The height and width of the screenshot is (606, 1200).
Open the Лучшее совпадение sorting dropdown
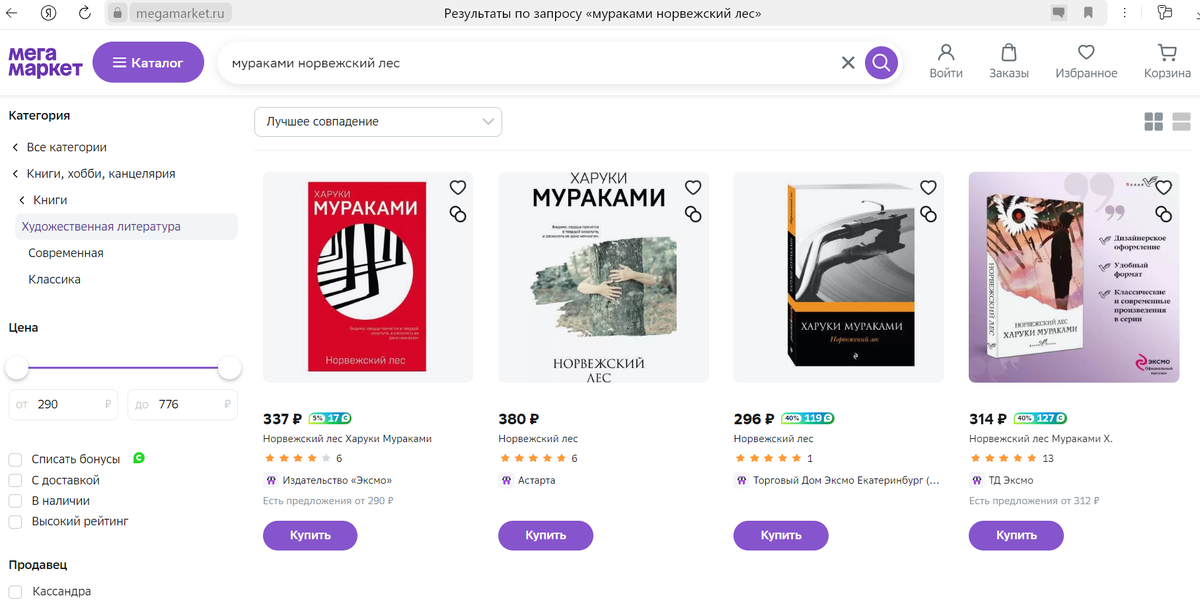378,121
